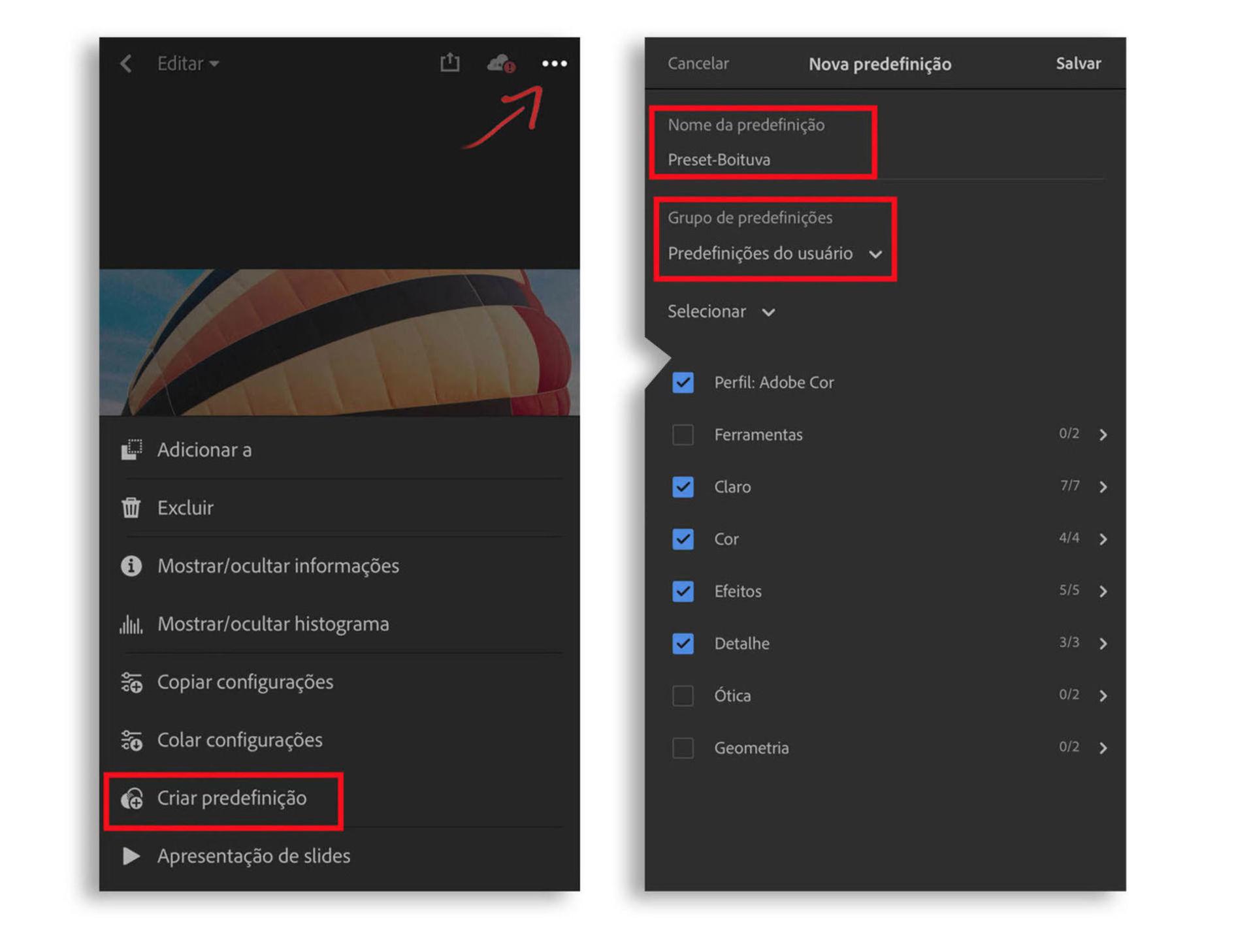Open the three-dot overflow menu
This screenshot has width=1236, height=952.
pos(555,63)
